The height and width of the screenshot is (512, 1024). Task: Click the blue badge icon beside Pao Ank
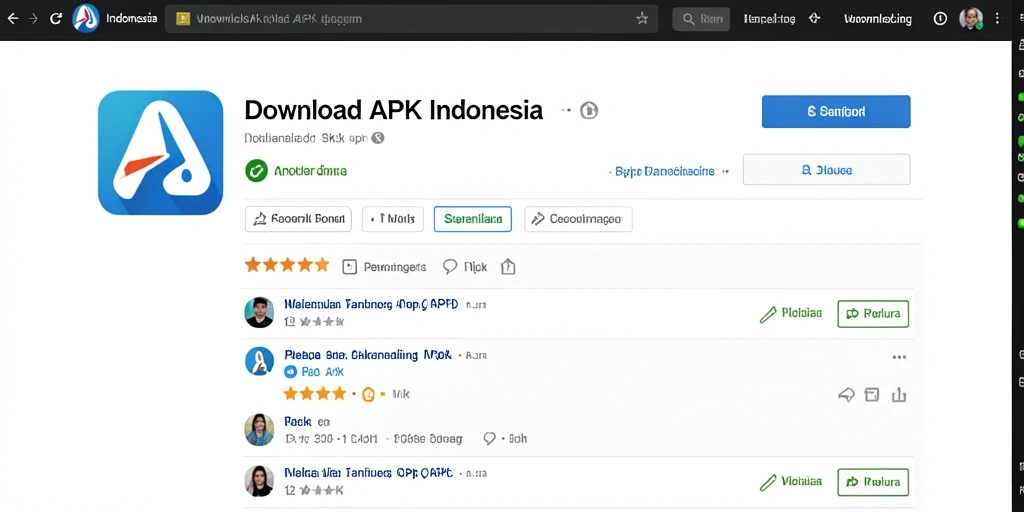pos(291,372)
